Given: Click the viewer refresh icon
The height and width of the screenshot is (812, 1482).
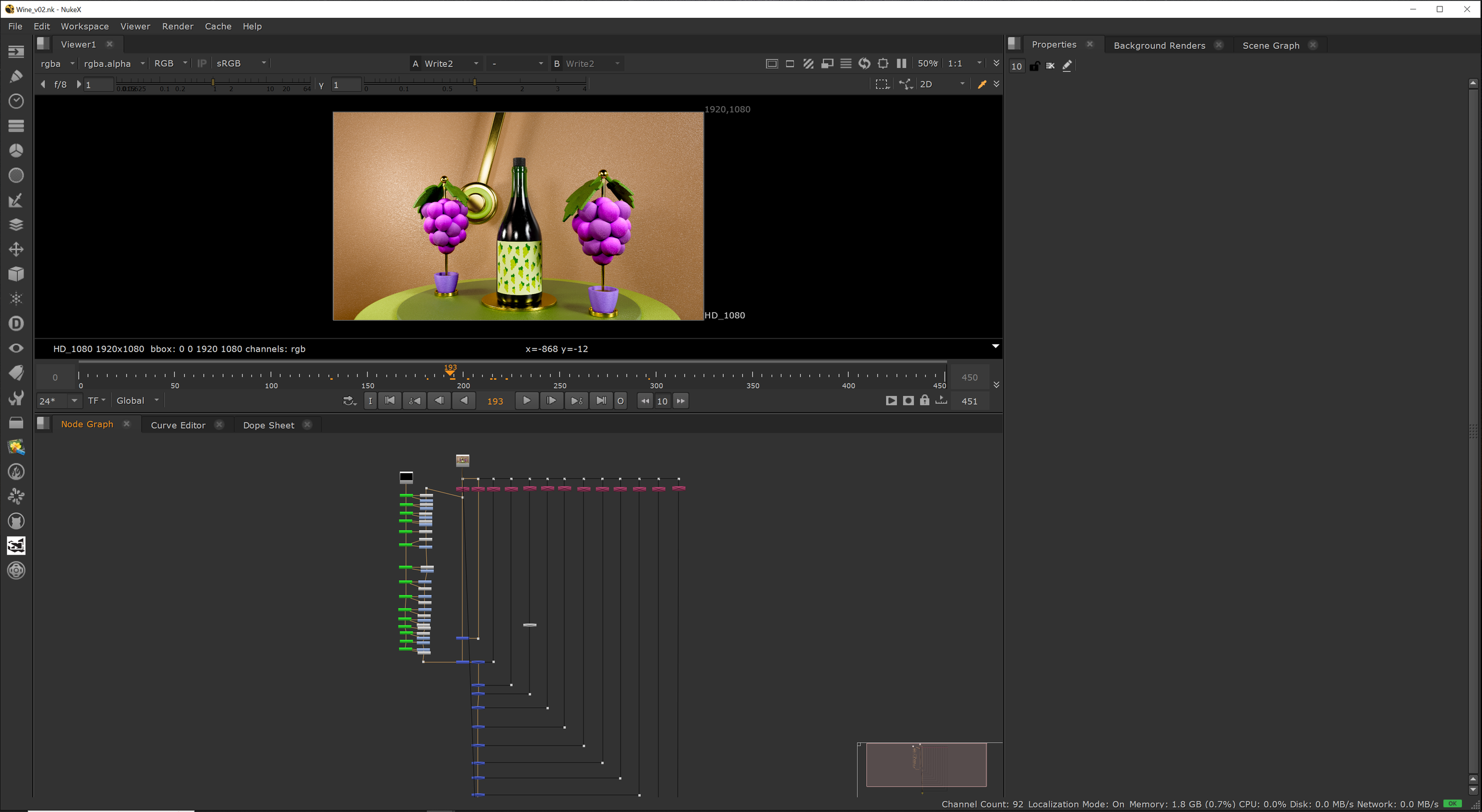Looking at the screenshot, I should [864, 63].
